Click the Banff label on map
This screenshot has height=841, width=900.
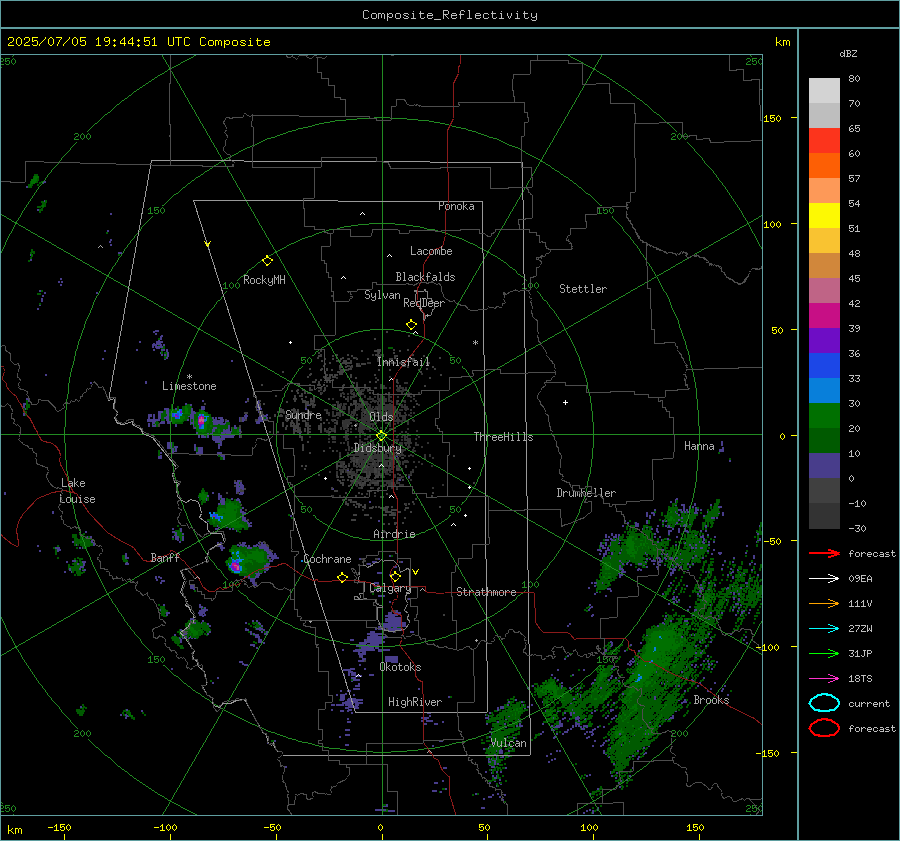point(165,557)
